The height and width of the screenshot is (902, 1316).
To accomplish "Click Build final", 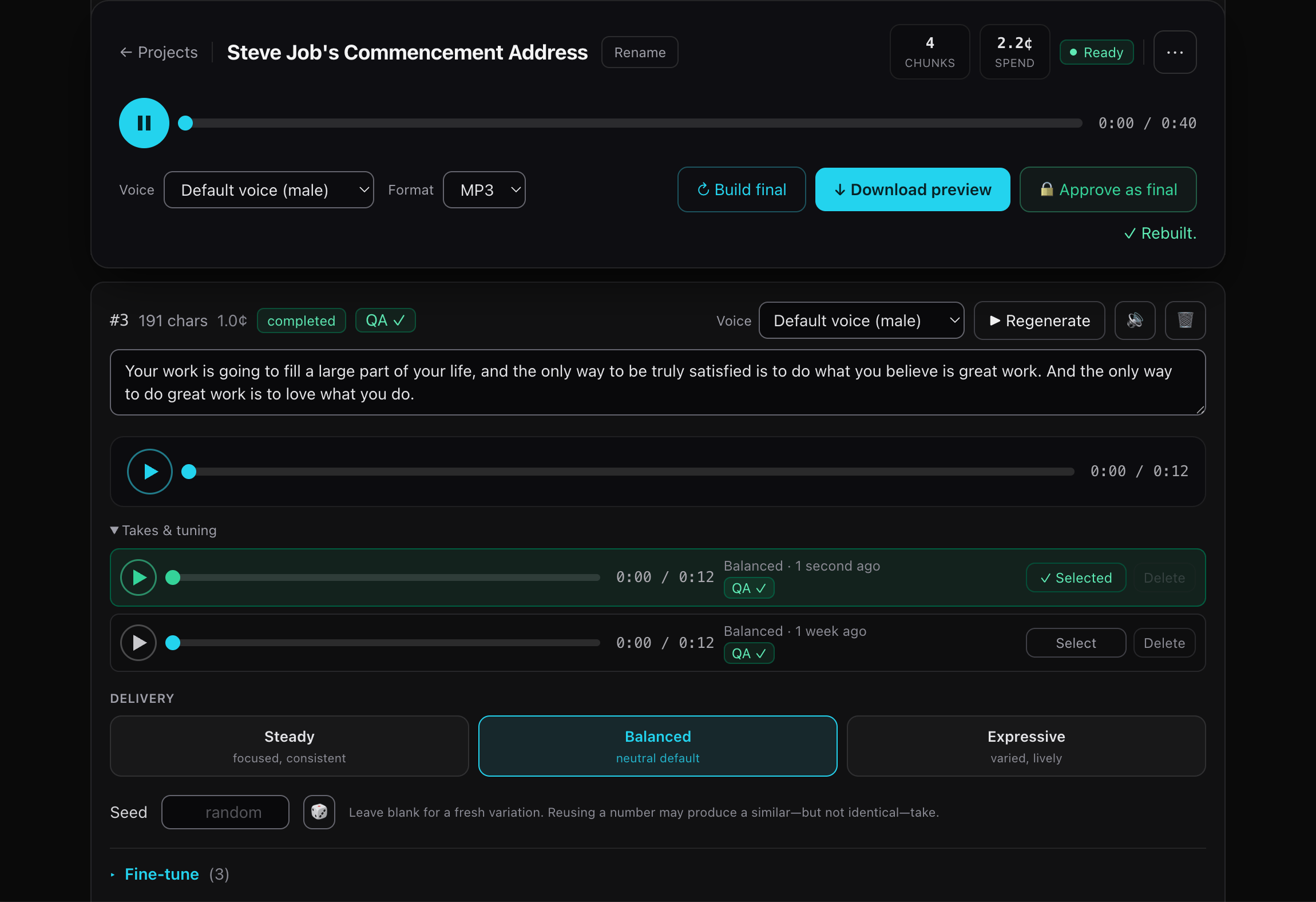I will coord(742,189).
